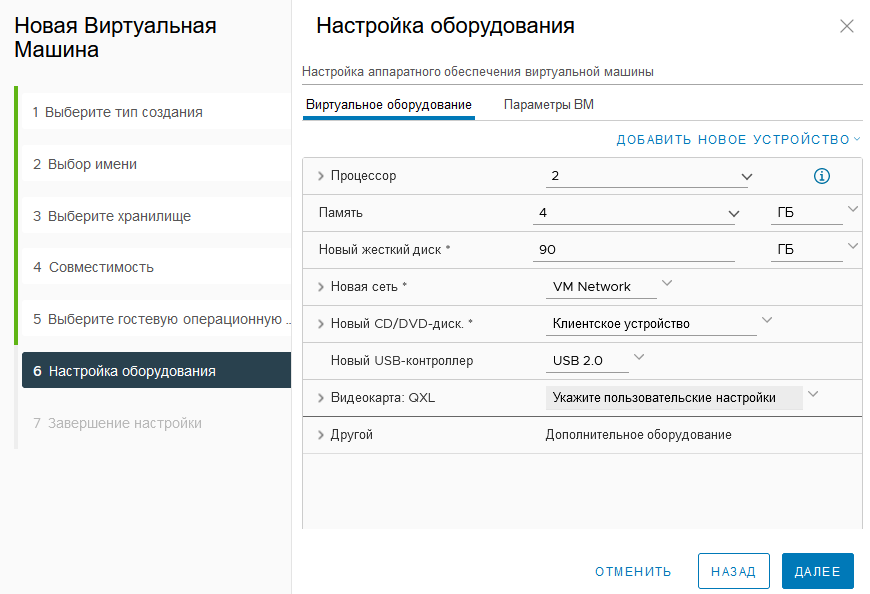Select step 6 Настройка оборудования
This screenshot has height=594, width=870.
click(156, 370)
